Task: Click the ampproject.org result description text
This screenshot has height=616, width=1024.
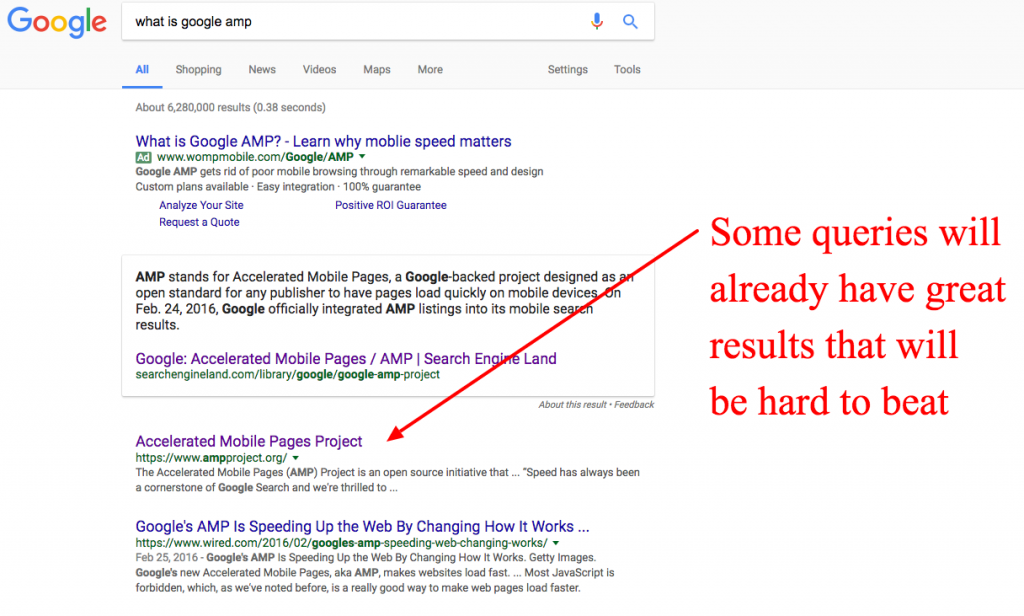Action: tap(388, 480)
